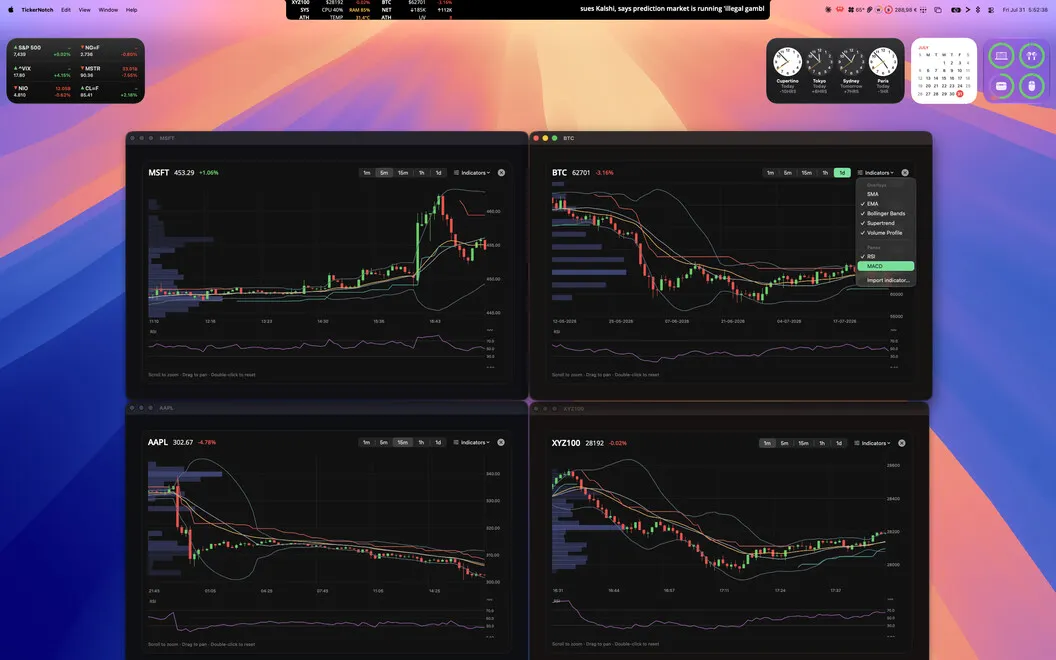This screenshot has width=1056, height=660.
Task: Open the Window menu
Action: [108, 10]
